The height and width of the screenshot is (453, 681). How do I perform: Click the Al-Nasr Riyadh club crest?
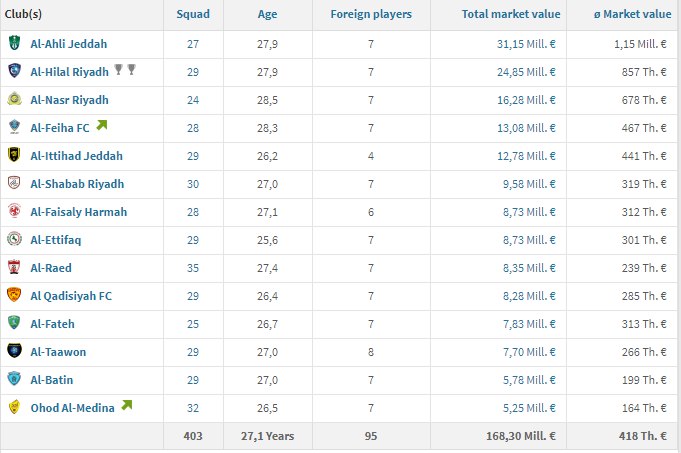pyautogui.click(x=14, y=99)
